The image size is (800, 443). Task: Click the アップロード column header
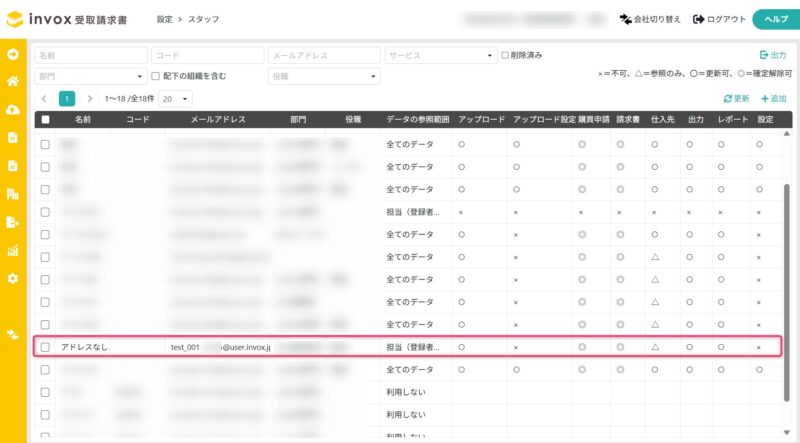click(481, 119)
